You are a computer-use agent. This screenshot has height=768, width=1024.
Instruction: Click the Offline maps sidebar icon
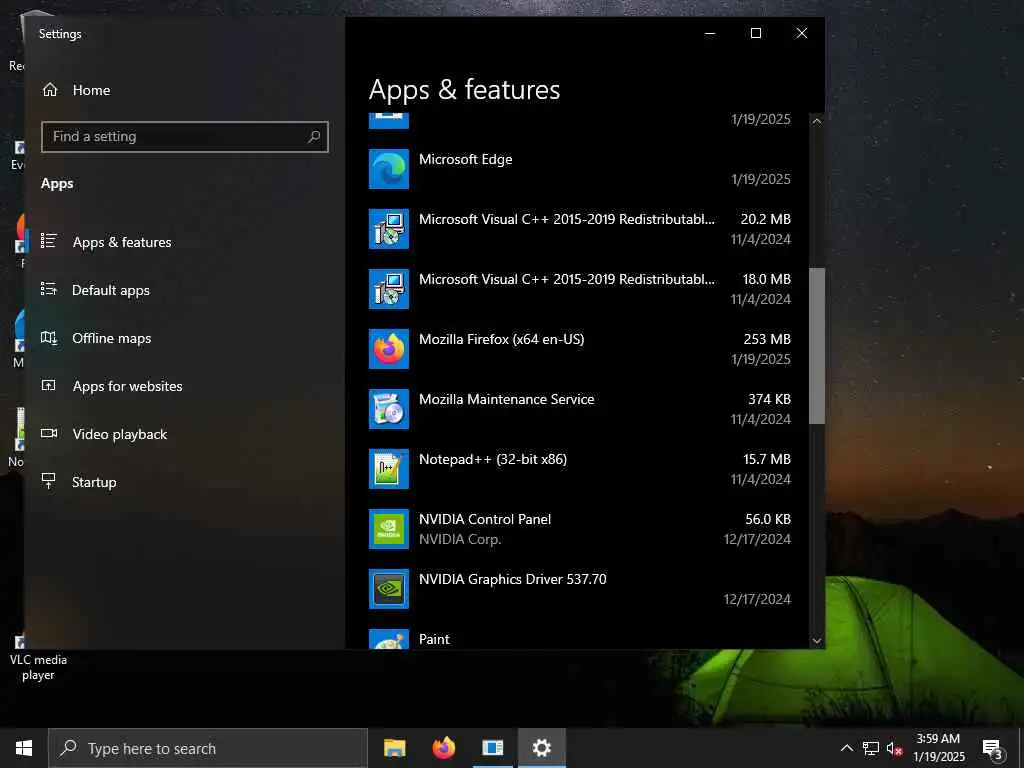(49, 338)
